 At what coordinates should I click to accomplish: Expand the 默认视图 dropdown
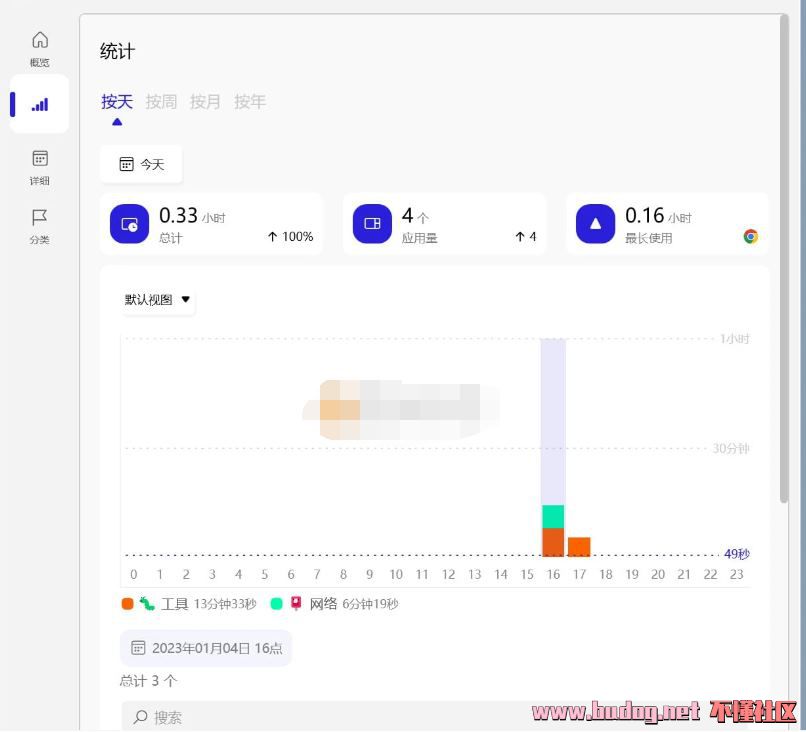[157, 300]
